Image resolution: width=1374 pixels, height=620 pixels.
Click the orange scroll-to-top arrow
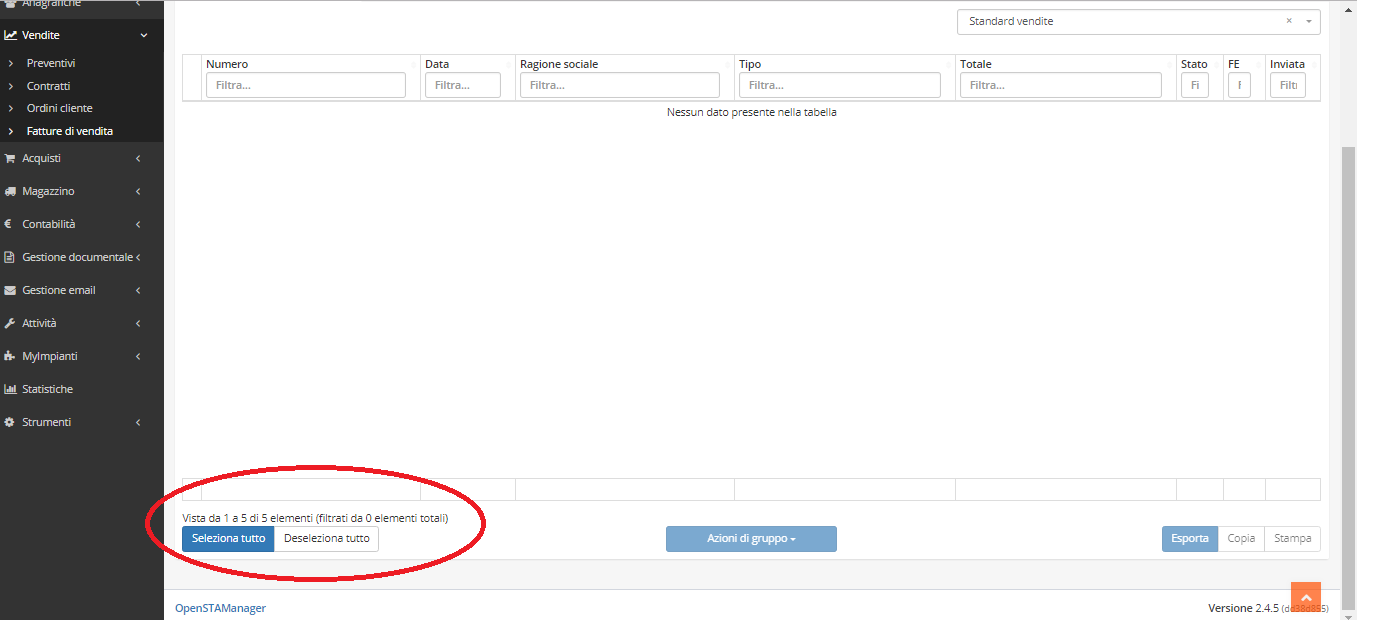(x=1306, y=595)
